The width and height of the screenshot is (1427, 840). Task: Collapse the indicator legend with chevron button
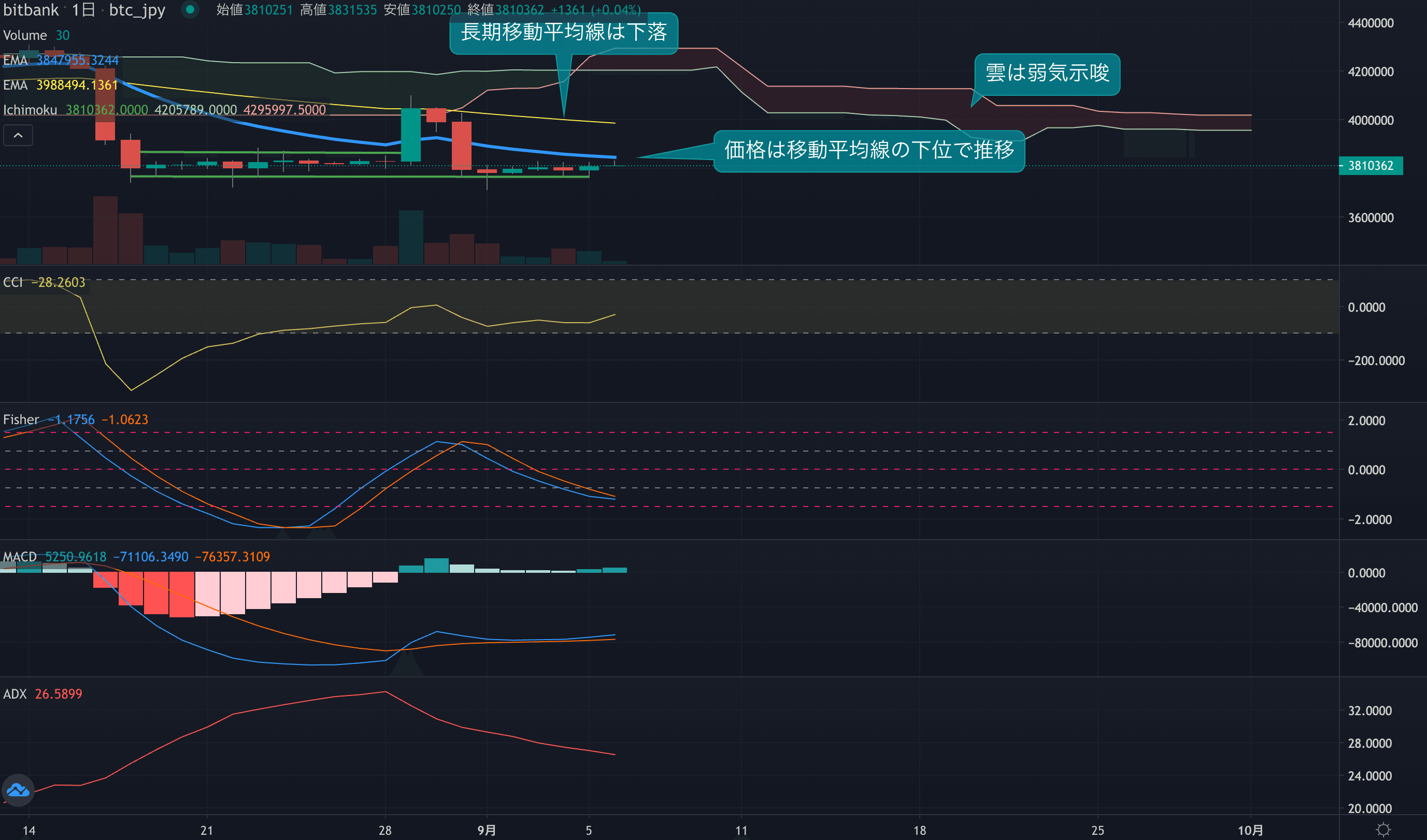pos(18,136)
